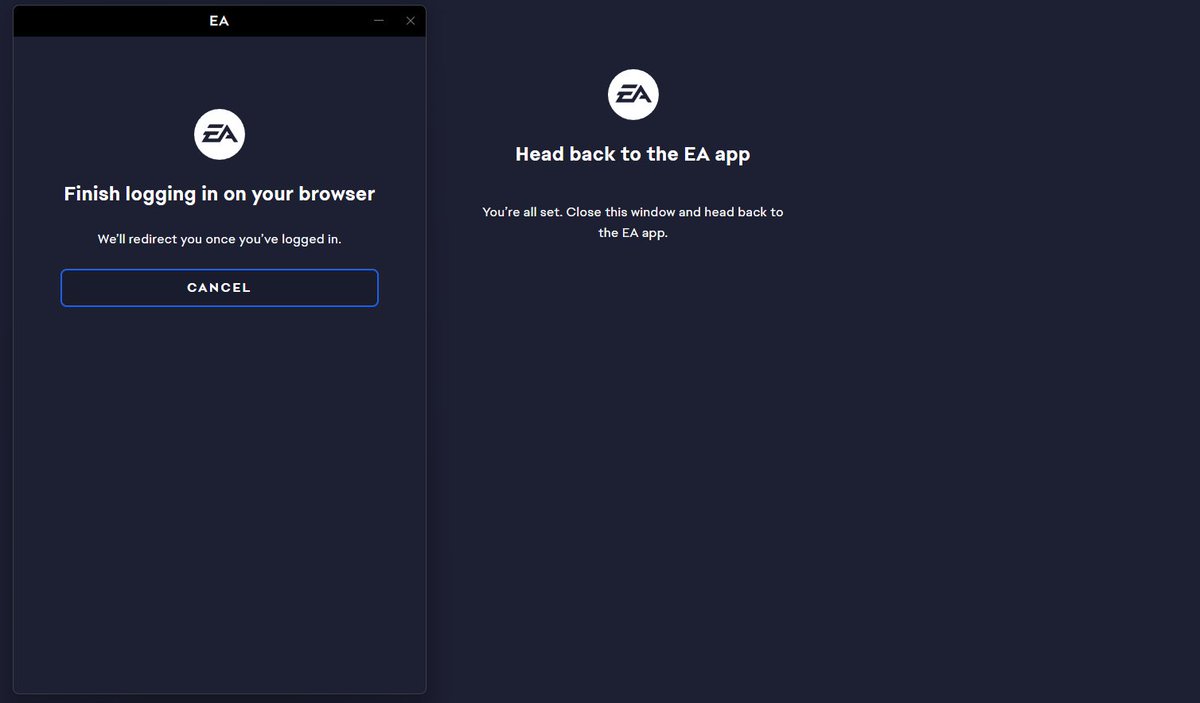
Task: Click the CANCEL button in EA login window
Action: [x=219, y=288]
